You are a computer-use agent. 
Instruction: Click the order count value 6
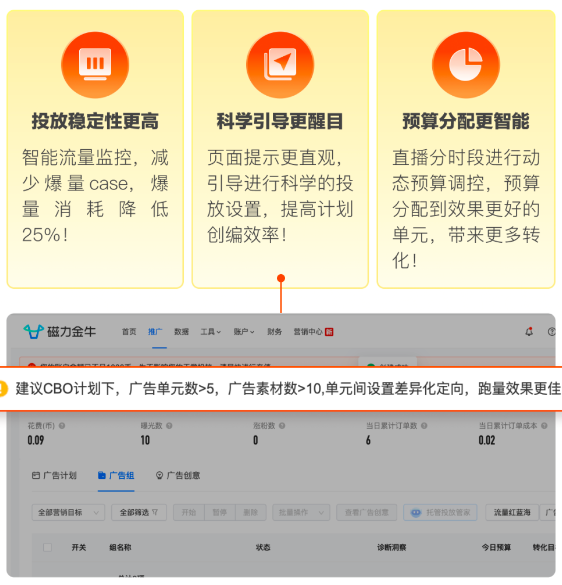(x=368, y=440)
